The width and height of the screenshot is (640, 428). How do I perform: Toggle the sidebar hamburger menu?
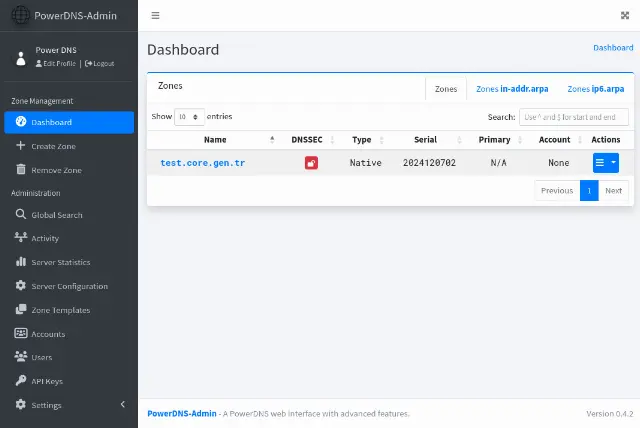coord(156,16)
